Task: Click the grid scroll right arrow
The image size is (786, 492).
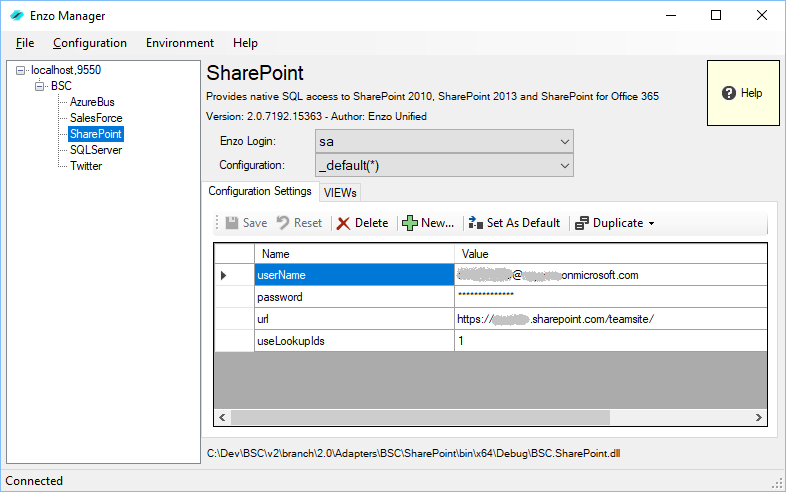Action: 758,417
